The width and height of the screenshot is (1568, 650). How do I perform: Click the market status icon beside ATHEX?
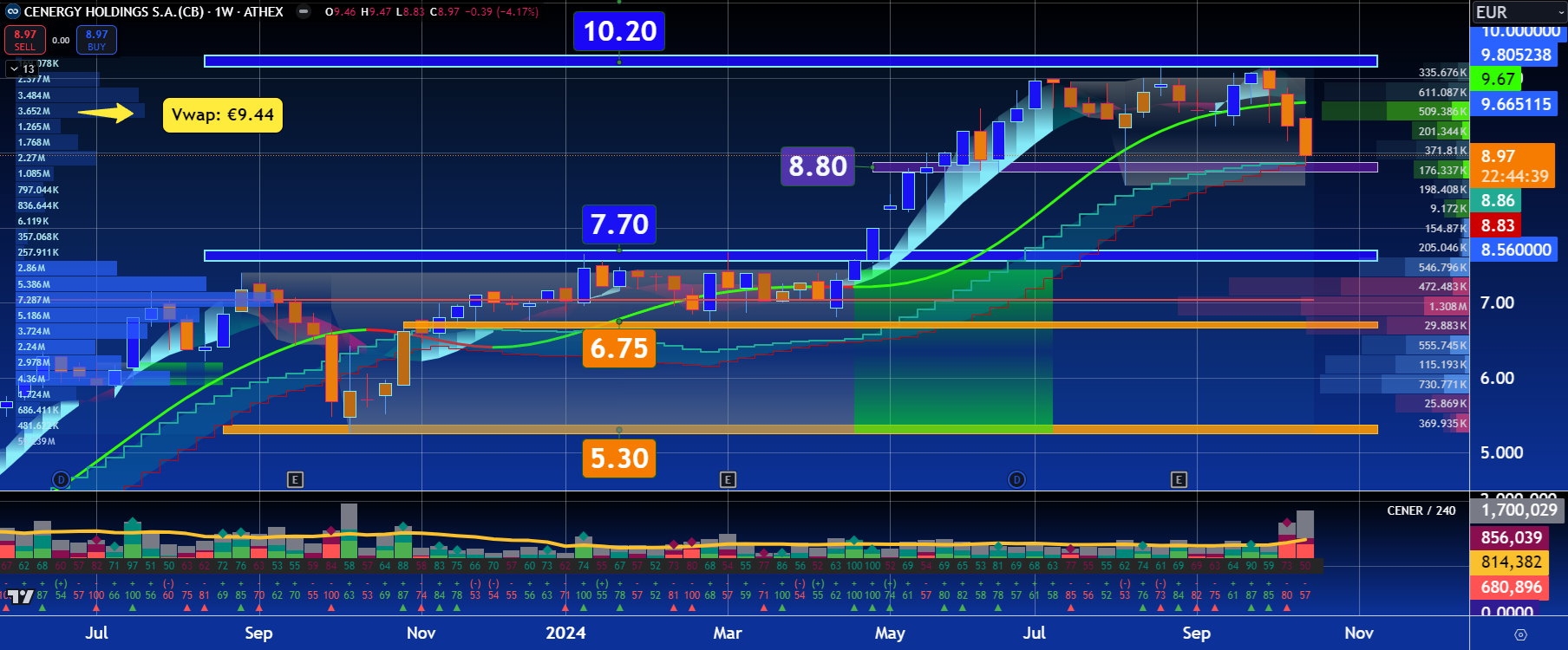303,12
